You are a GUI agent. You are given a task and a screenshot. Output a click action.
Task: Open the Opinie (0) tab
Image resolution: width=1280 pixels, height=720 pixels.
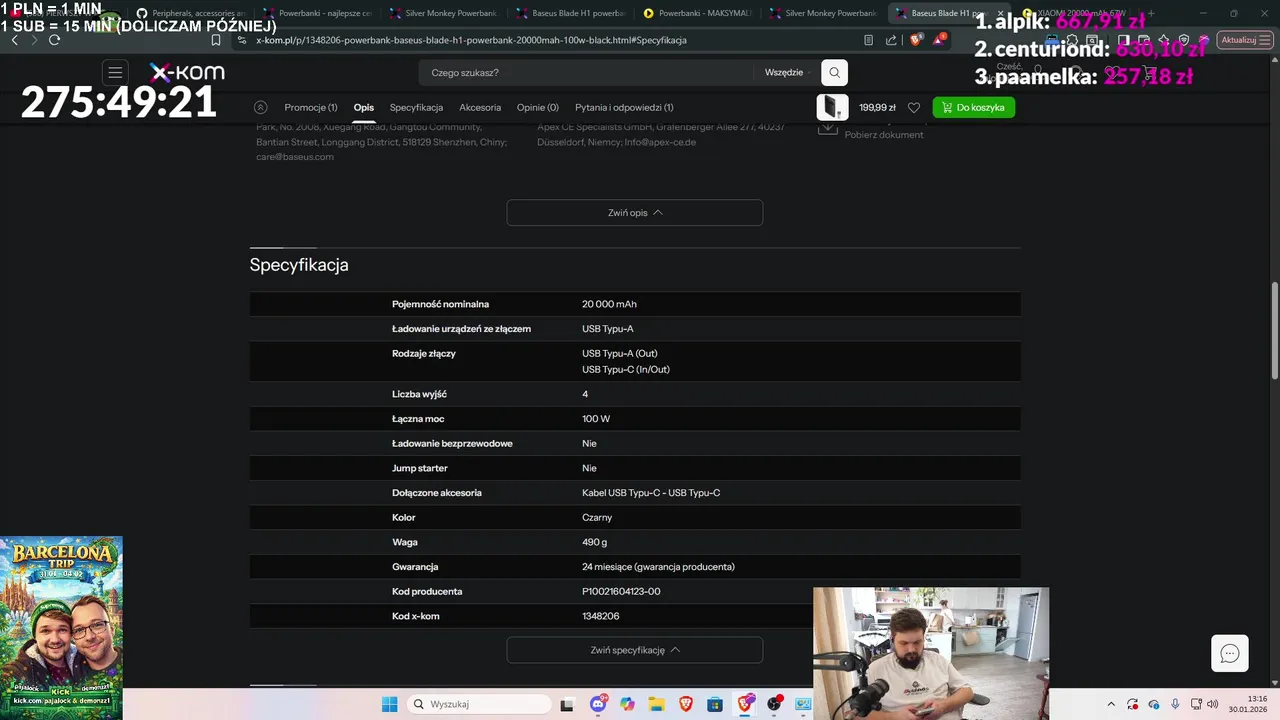pyautogui.click(x=538, y=107)
